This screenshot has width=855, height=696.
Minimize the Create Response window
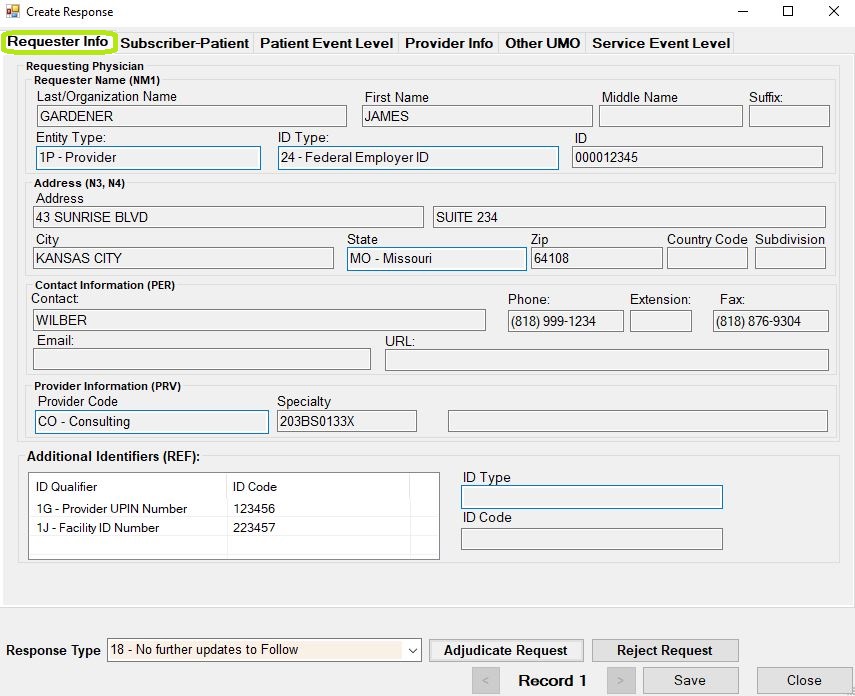click(x=743, y=11)
